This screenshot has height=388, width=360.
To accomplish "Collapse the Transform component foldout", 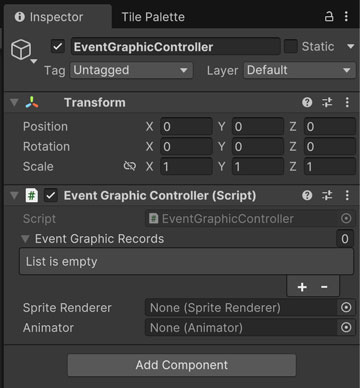I will pyautogui.click(x=14, y=102).
